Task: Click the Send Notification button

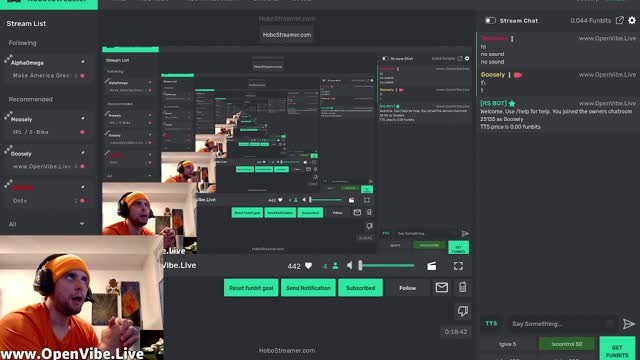Action: (308, 288)
